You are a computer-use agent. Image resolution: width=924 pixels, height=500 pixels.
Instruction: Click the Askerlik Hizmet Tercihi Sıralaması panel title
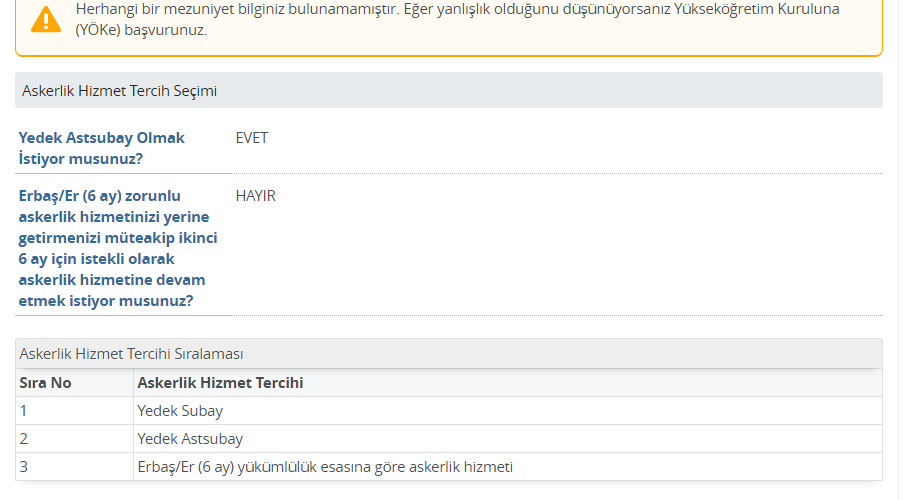click(x=131, y=354)
